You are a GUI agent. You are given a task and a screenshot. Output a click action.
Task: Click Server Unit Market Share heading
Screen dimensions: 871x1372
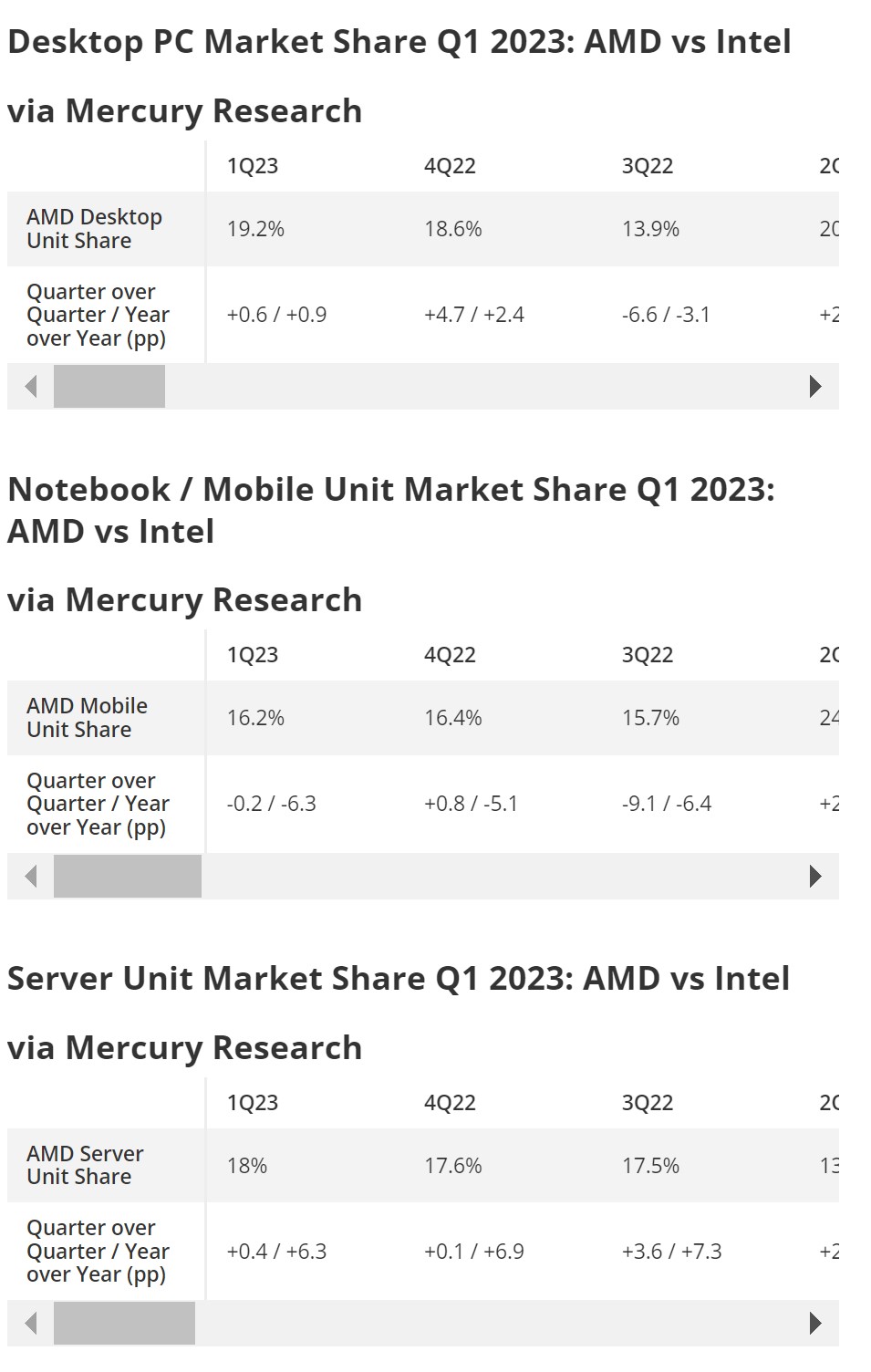coord(399,979)
